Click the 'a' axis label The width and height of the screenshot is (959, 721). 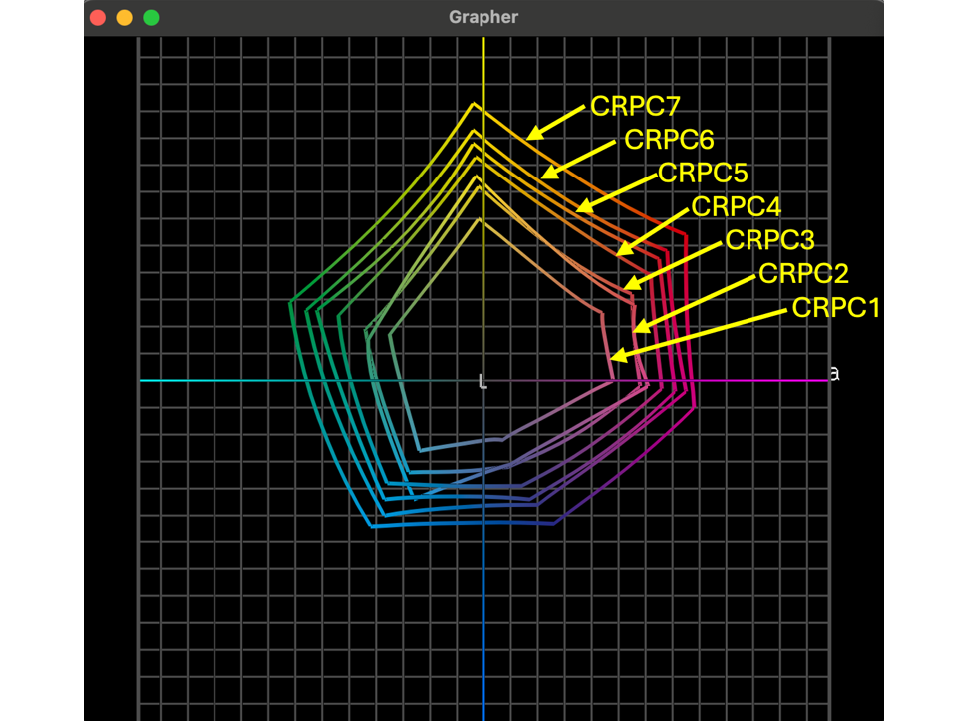click(834, 373)
